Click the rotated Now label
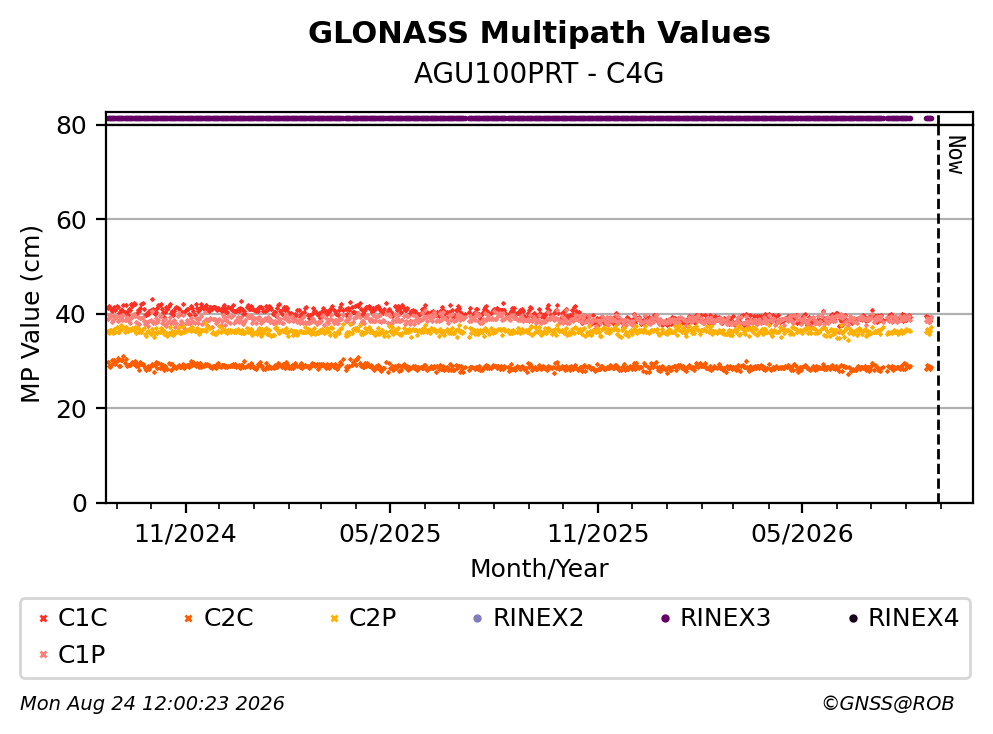Viewport: 993px width, 734px height. [956, 155]
